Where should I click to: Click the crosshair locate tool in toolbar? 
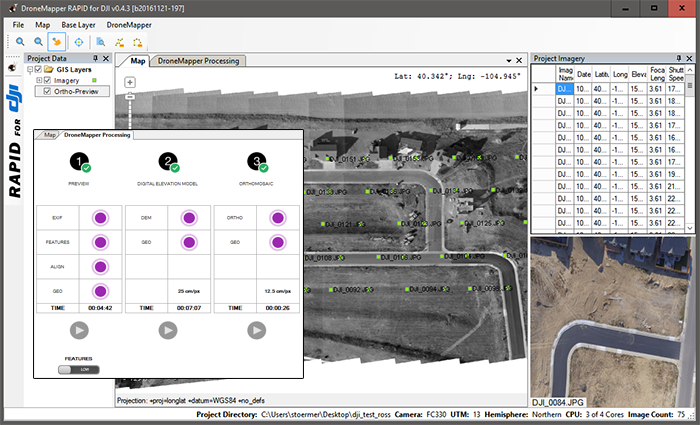pyautogui.click(x=78, y=42)
